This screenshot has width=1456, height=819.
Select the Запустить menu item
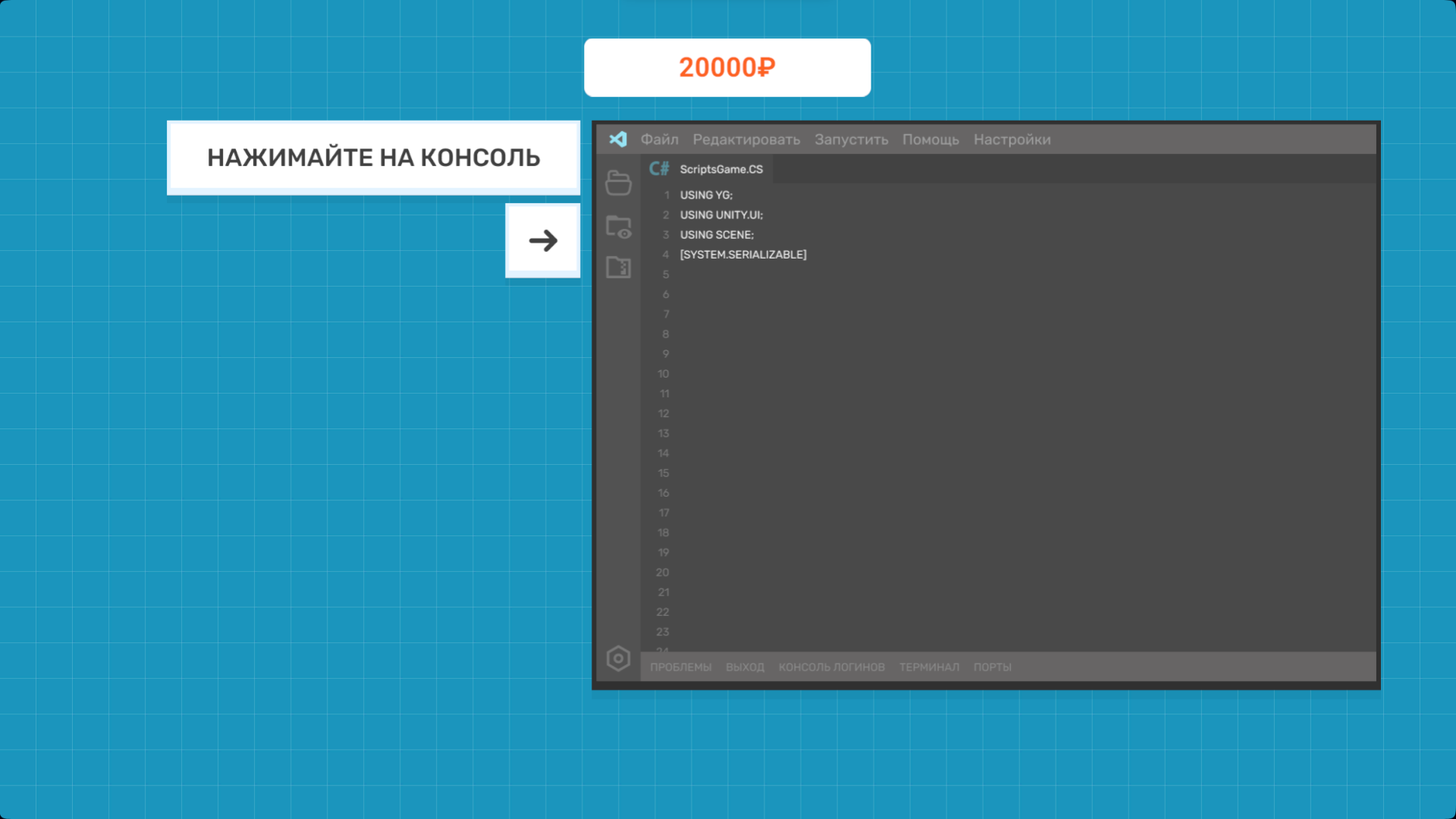coord(850,139)
